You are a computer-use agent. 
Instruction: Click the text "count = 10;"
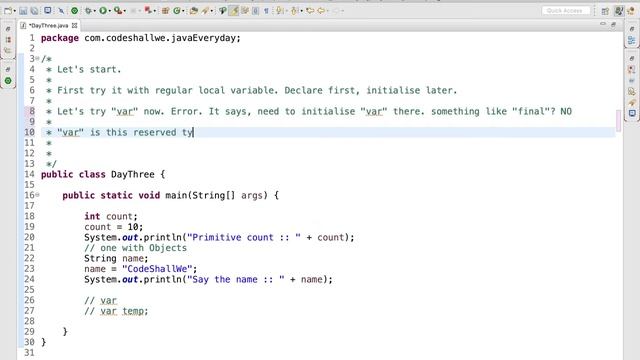(x=113, y=227)
